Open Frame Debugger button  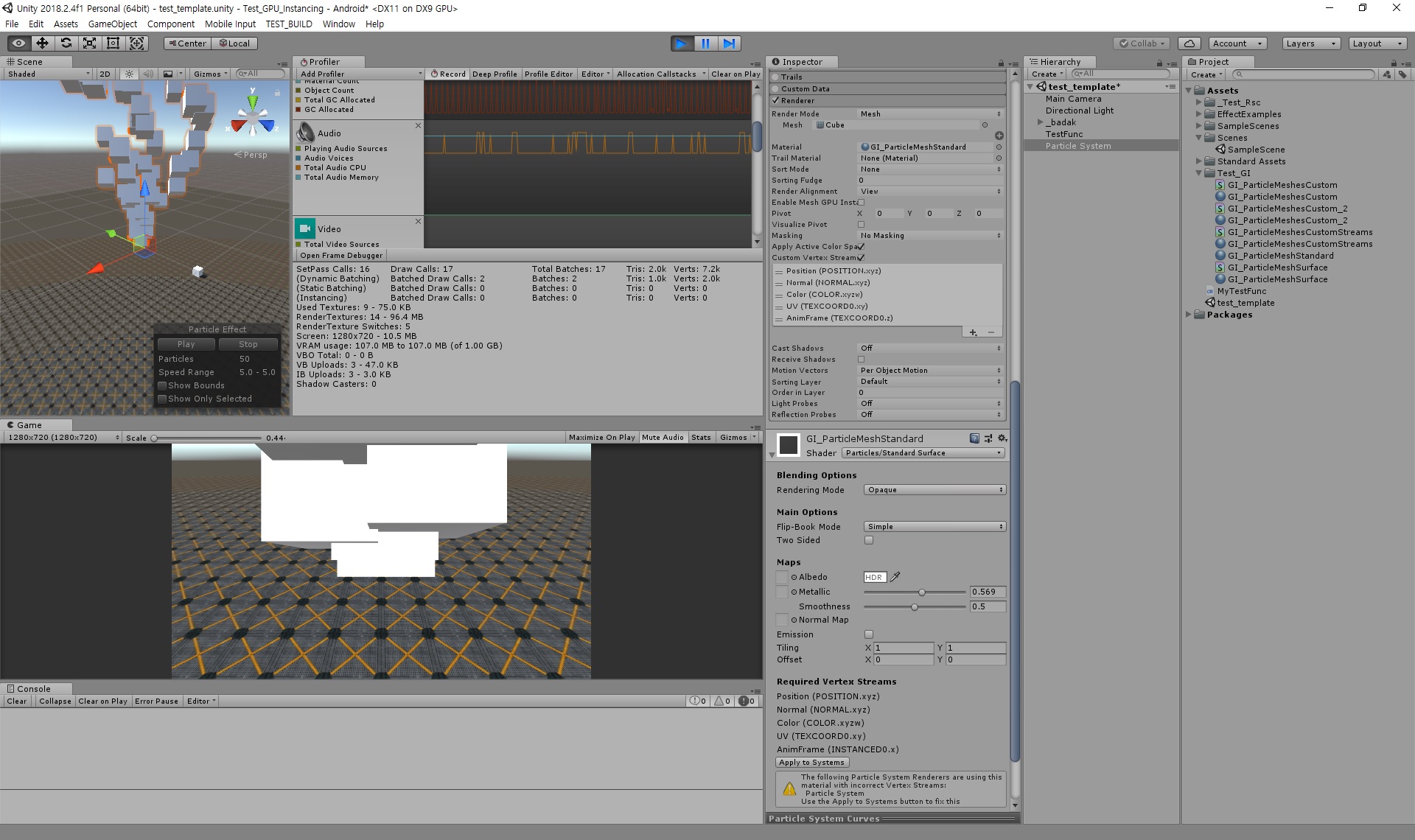click(x=341, y=256)
